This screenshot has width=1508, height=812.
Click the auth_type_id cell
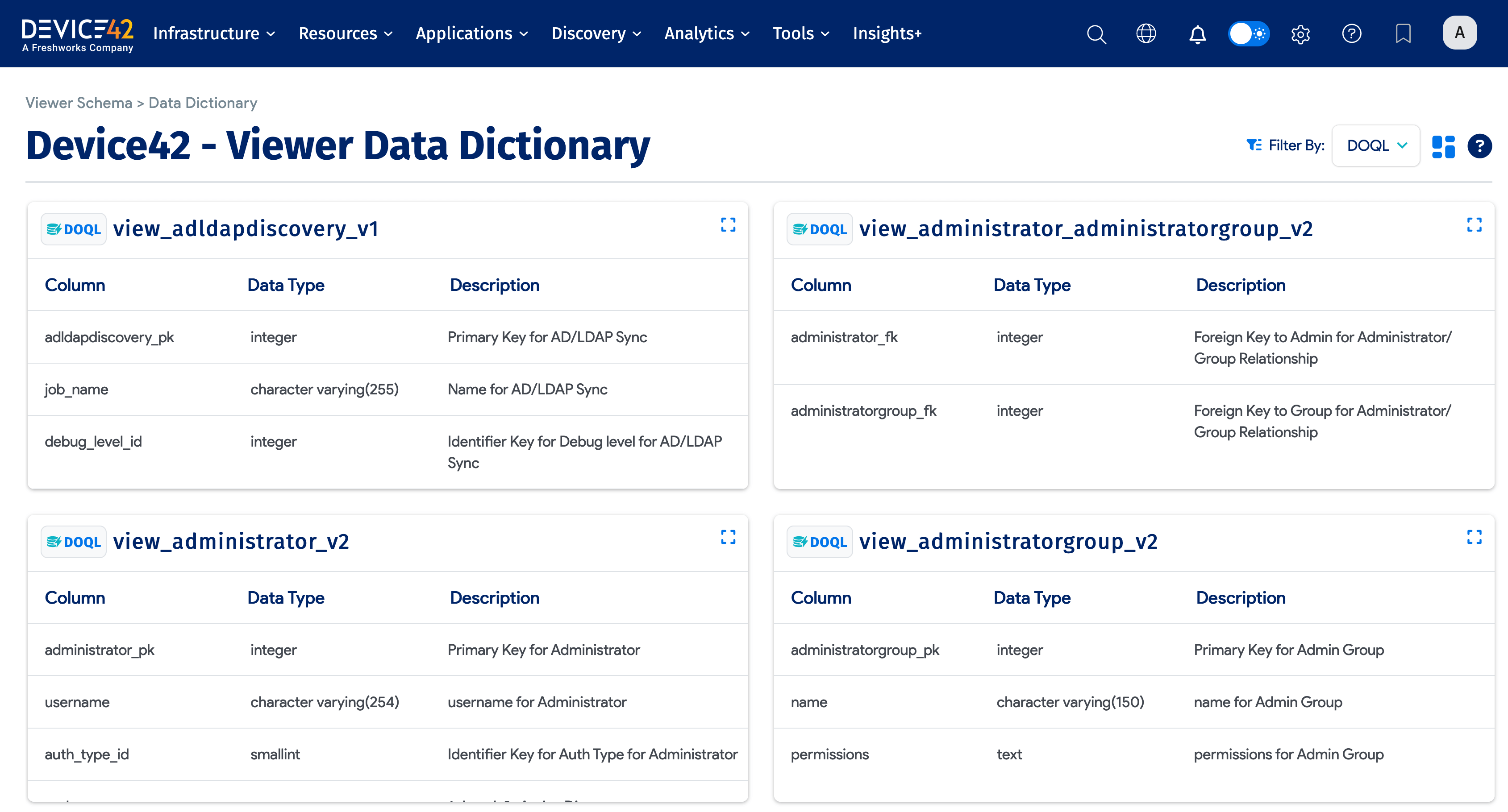tap(87, 754)
